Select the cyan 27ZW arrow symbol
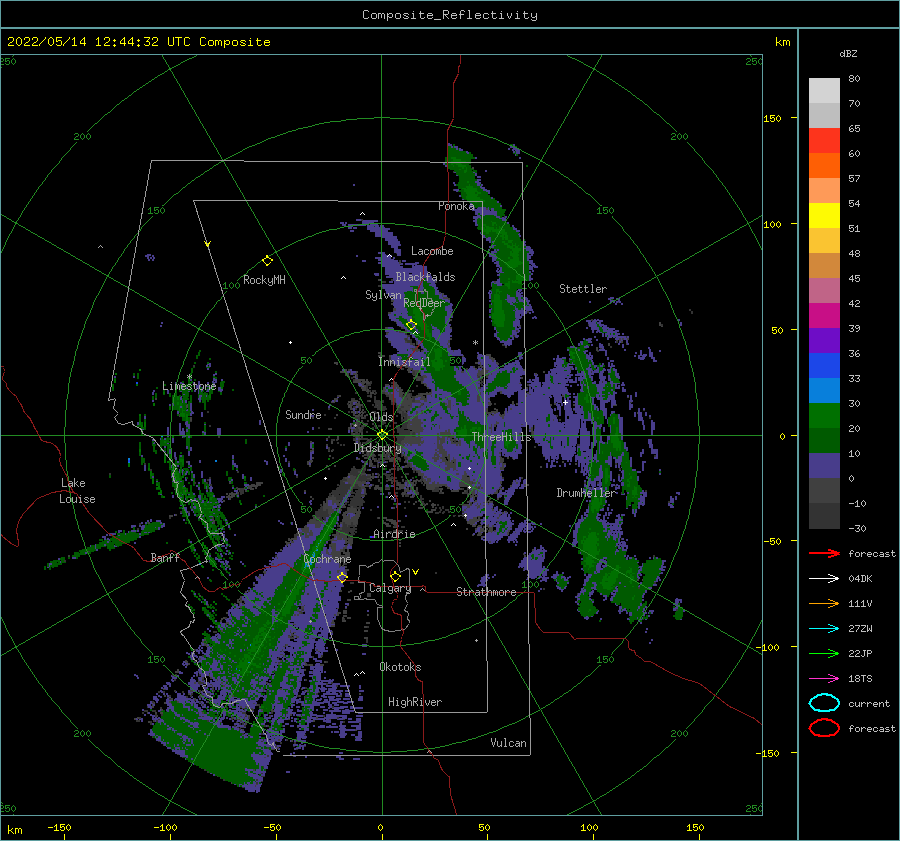This screenshot has width=900, height=841. click(824, 629)
